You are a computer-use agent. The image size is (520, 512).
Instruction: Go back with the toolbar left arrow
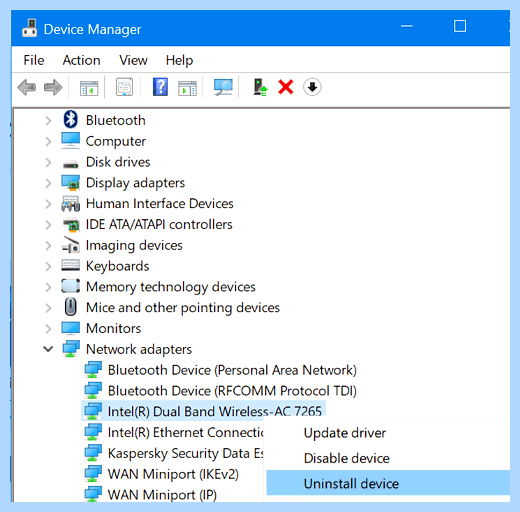pyautogui.click(x=27, y=87)
